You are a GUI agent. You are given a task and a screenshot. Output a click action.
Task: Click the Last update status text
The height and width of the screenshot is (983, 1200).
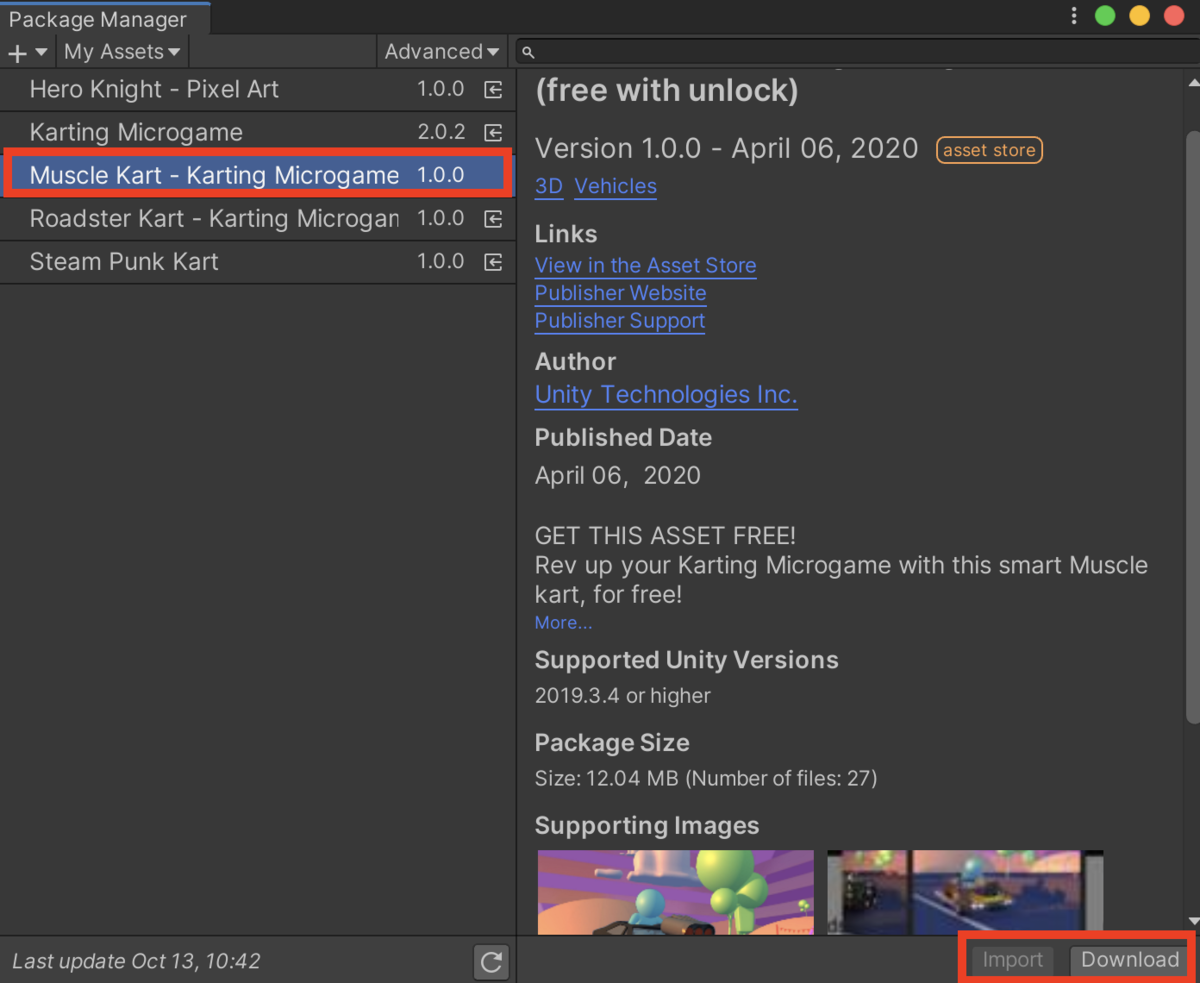[136, 962]
